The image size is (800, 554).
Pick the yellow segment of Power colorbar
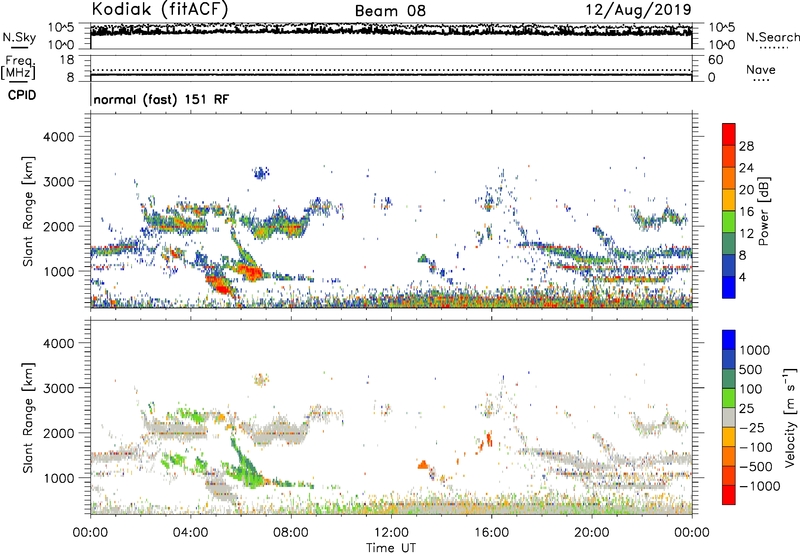[x=729, y=200]
